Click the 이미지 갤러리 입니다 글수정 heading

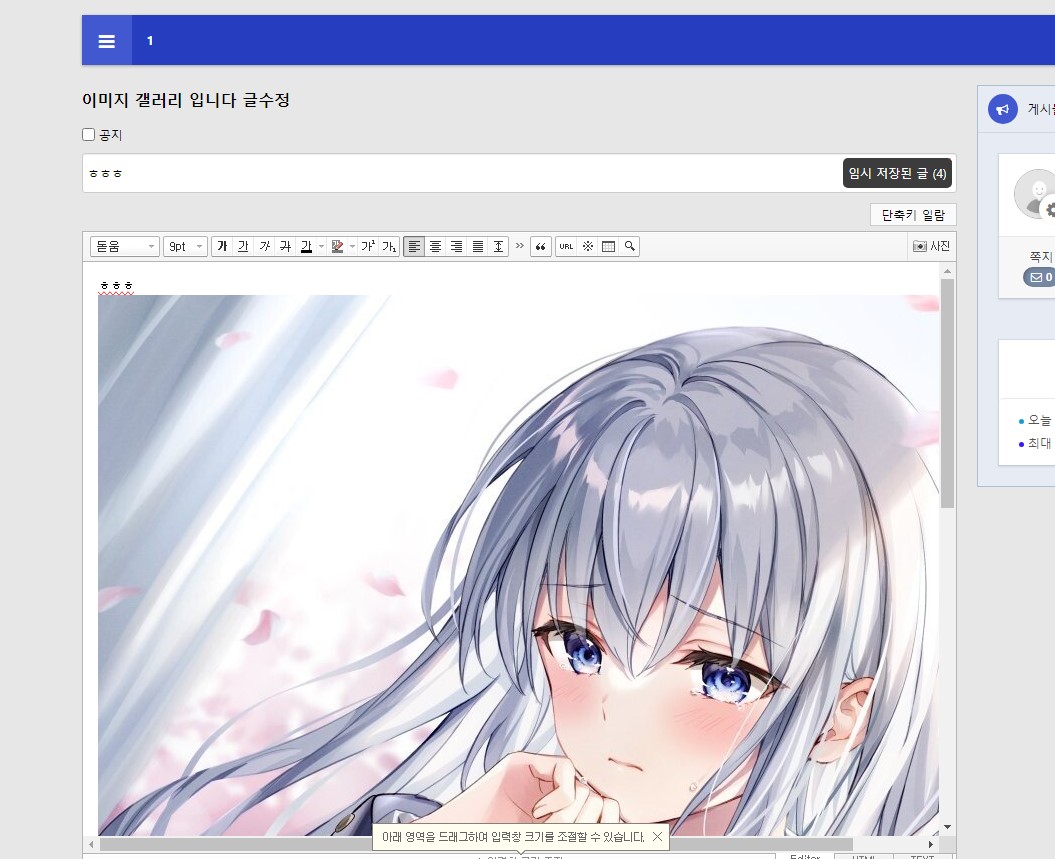(186, 100)
